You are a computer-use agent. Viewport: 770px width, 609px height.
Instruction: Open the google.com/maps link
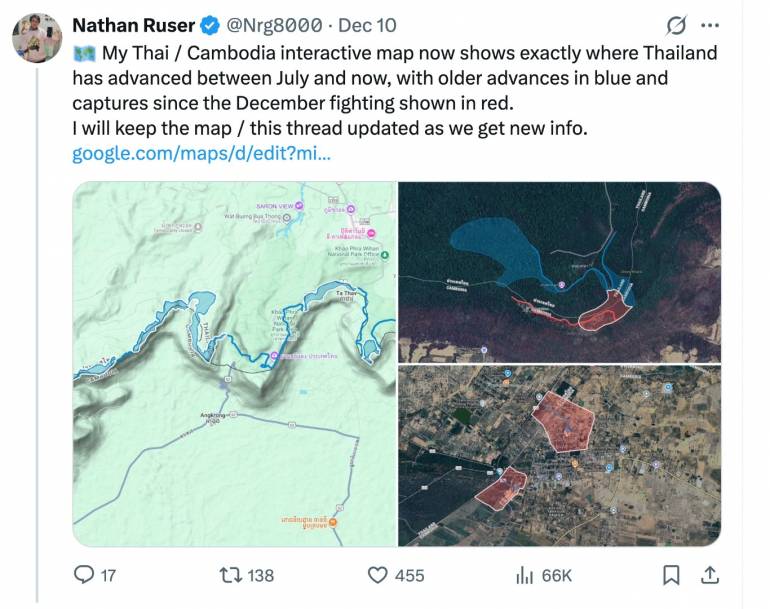click(x=201, y=154)
